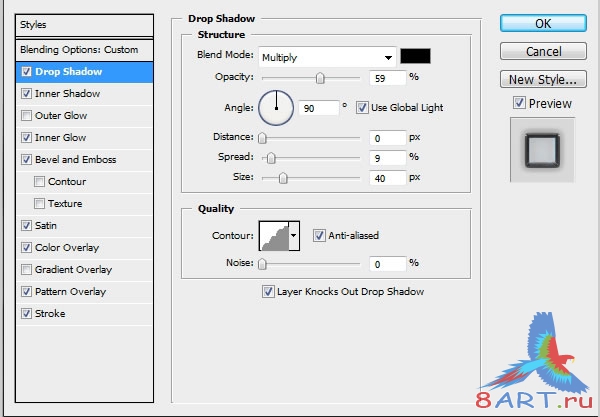The height and width of the screenshot is (417, 600).
Task: Open the Inner Shadow settings
Action: (68, 93)
